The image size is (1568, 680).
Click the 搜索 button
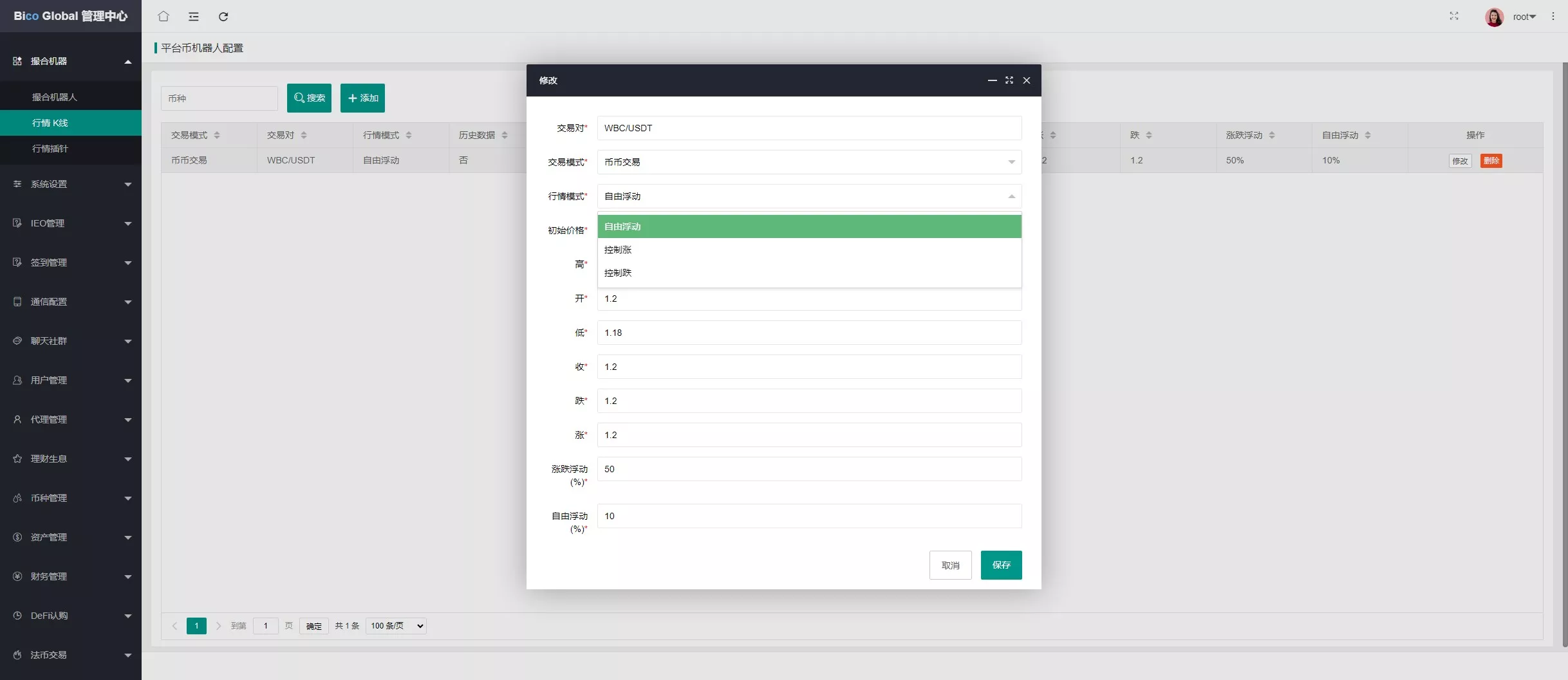pyautogui.click(x=309, y=98)
